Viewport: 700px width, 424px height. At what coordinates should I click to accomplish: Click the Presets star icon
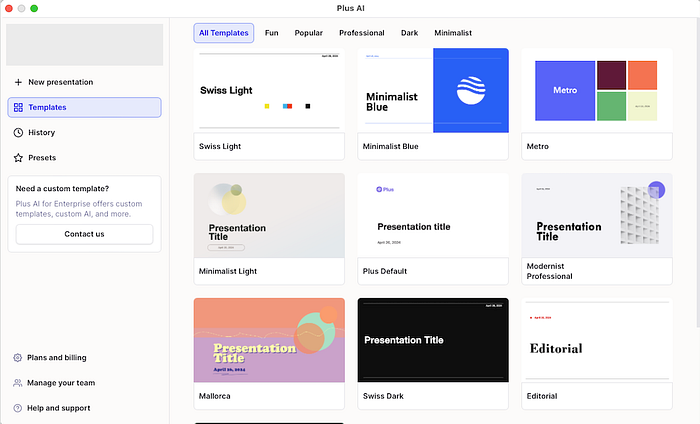click(18, 158)
